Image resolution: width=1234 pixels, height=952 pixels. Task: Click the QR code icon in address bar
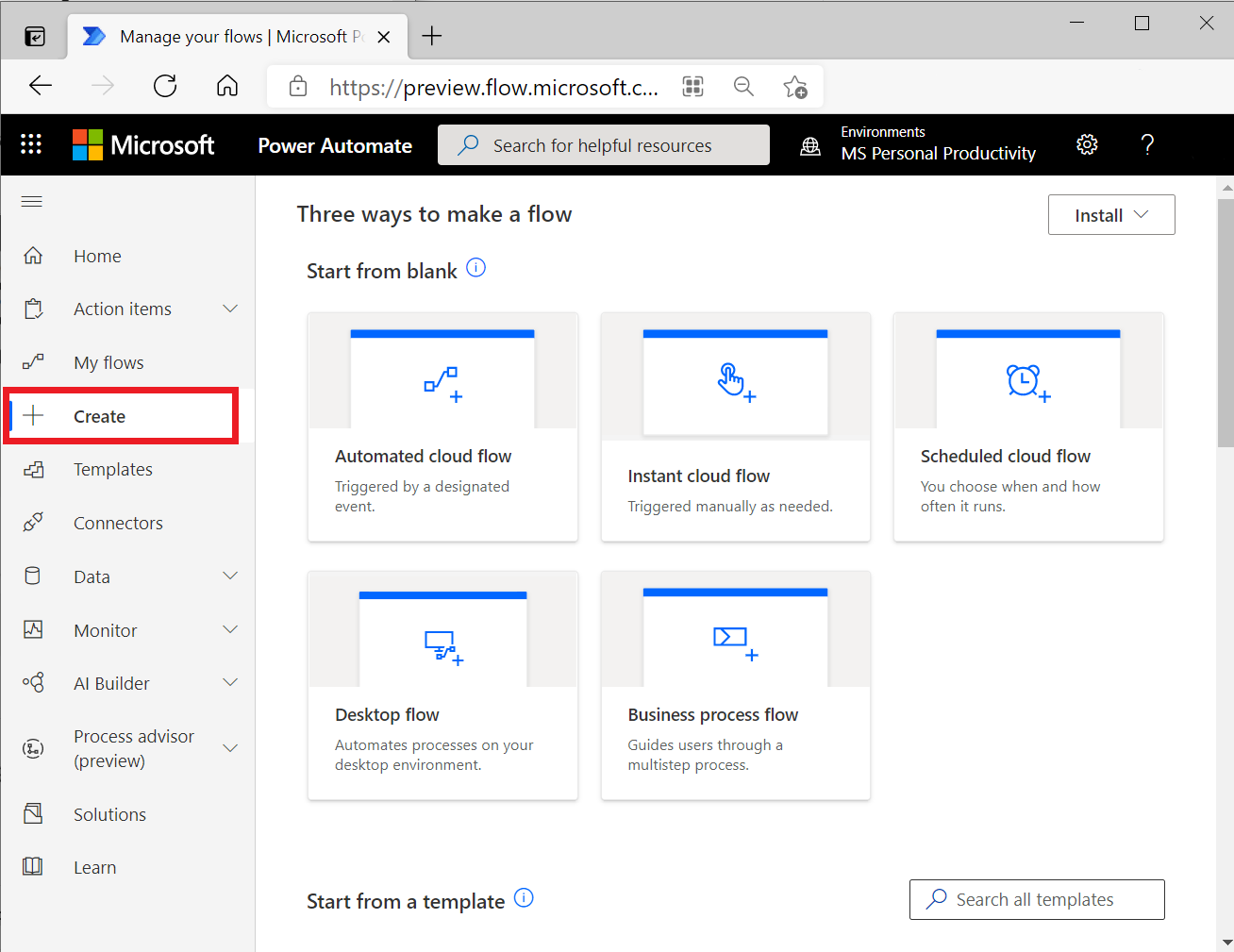[693, 87]
